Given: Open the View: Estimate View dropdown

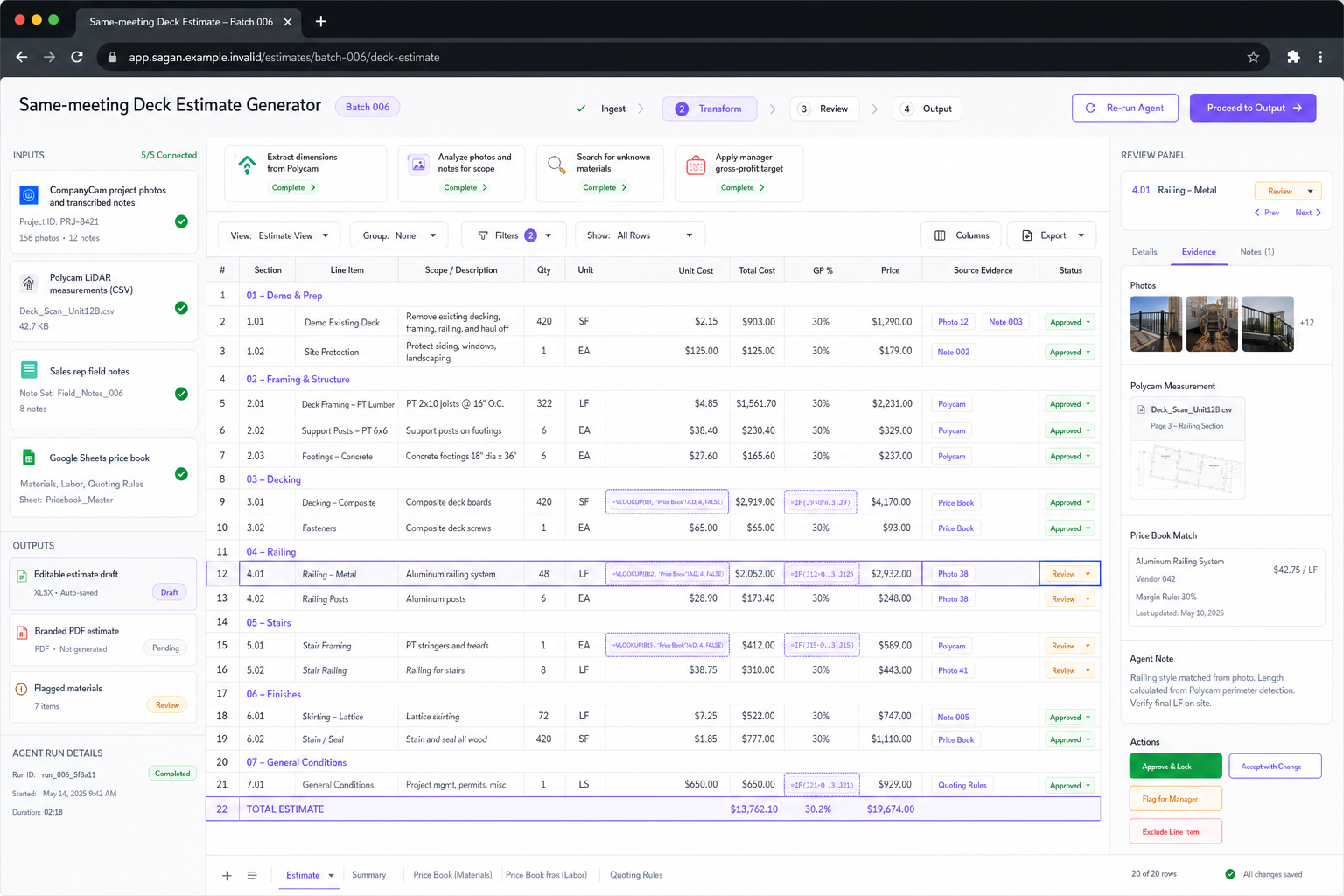Looking at the screenshot, I should click(x=279, y=235).
